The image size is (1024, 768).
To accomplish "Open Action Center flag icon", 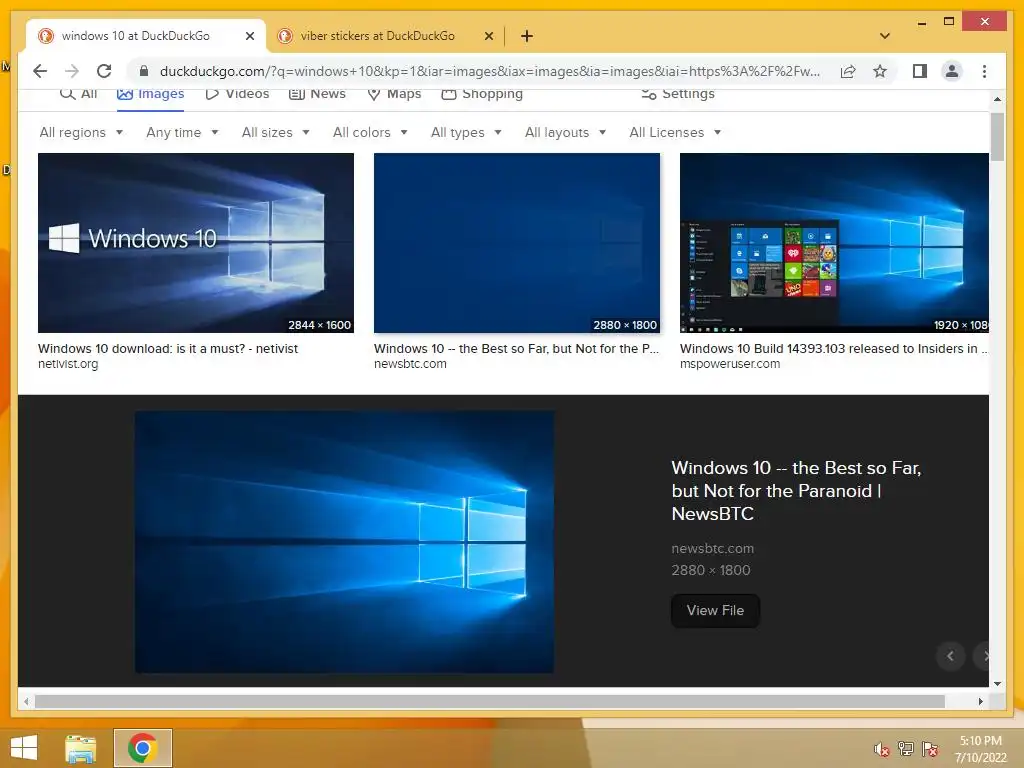I will 930,749.
